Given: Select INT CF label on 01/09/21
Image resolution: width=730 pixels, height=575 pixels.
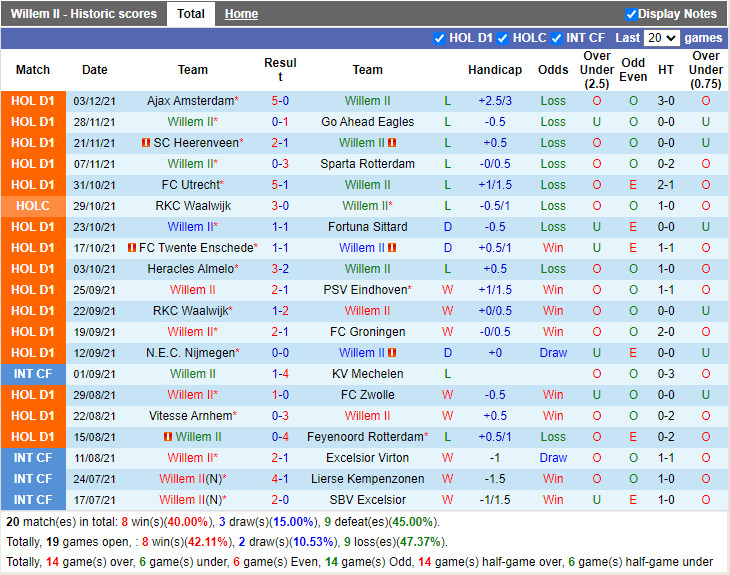Looking at the screenshot, I should pyautogui.click(x=33, y=374).
